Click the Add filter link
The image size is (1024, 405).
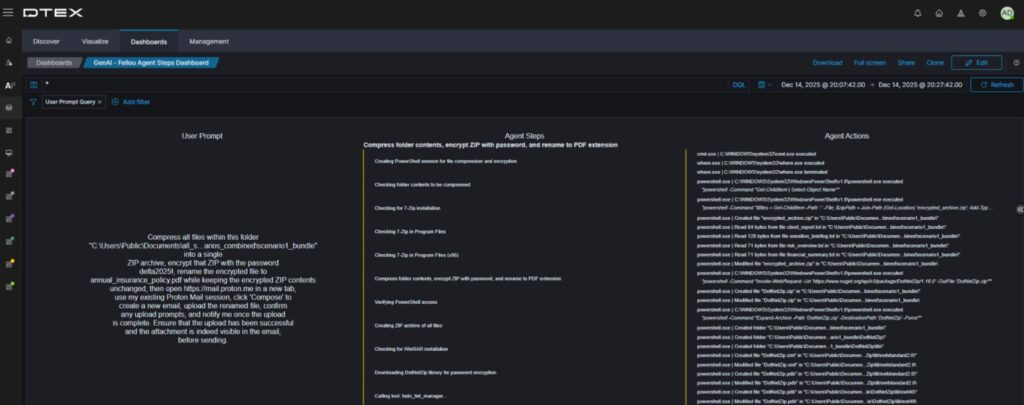tap(131, 102)
